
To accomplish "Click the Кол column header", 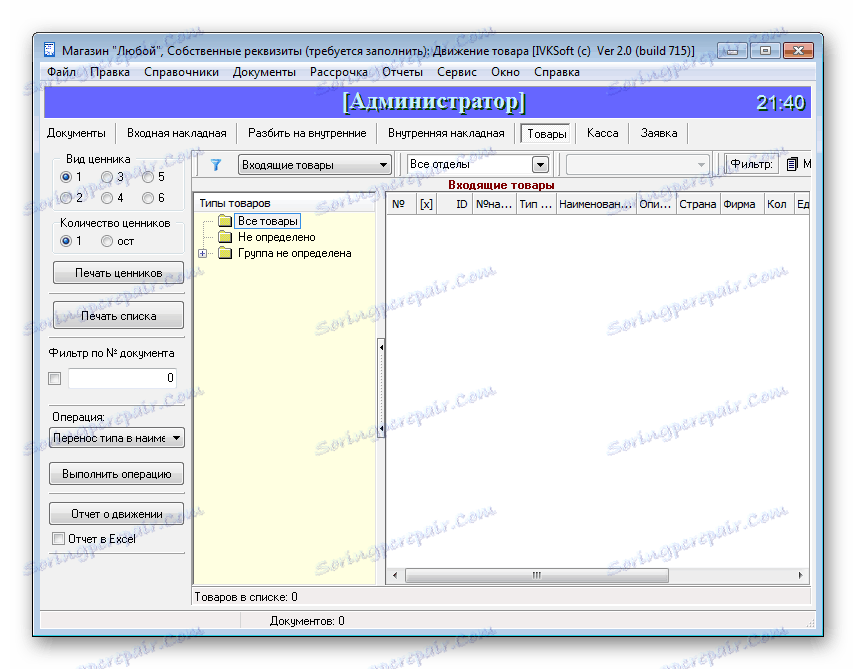I will (x=778, y=204).
